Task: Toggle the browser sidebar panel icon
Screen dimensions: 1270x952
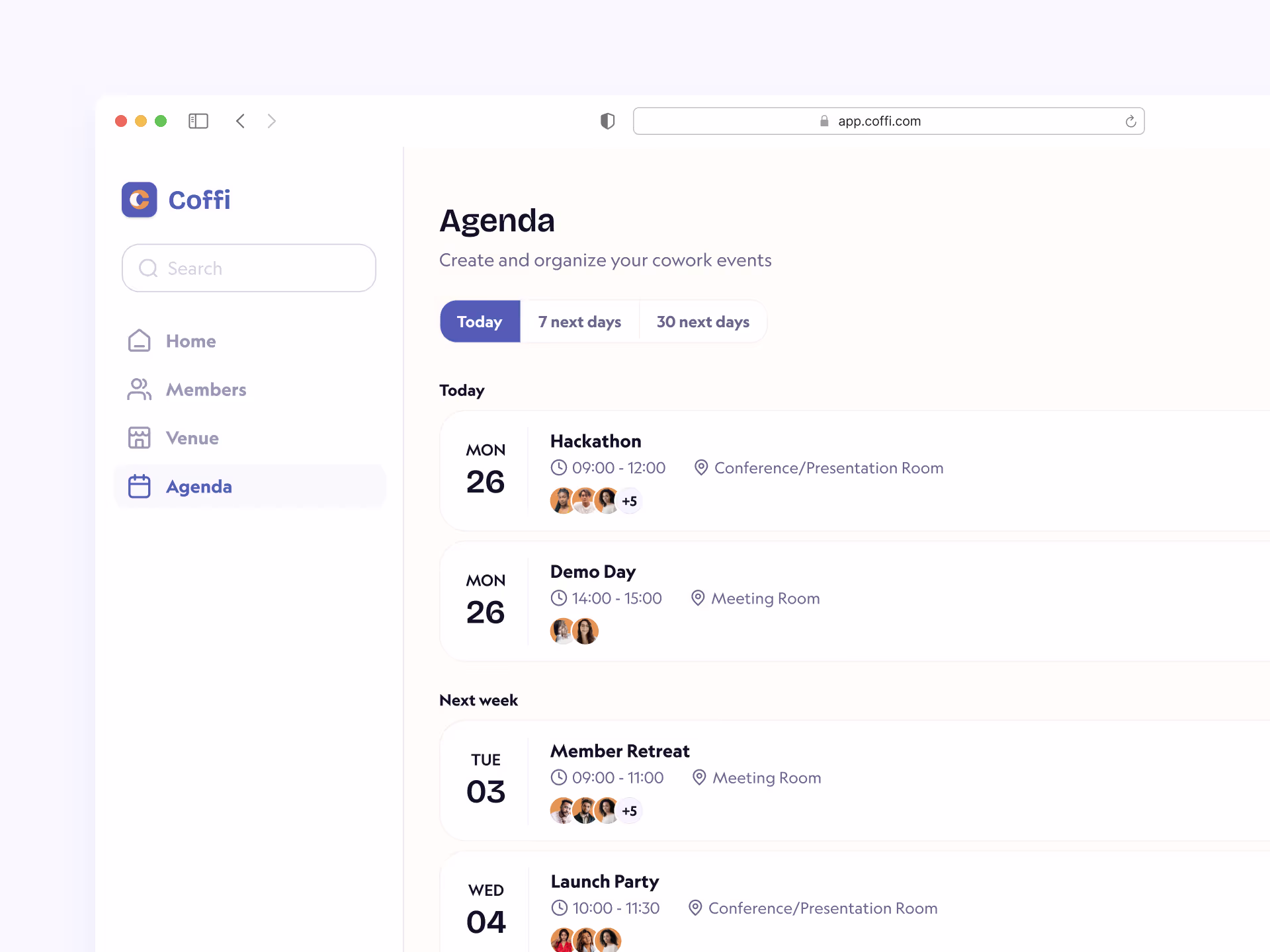Action: coord(198,121)
